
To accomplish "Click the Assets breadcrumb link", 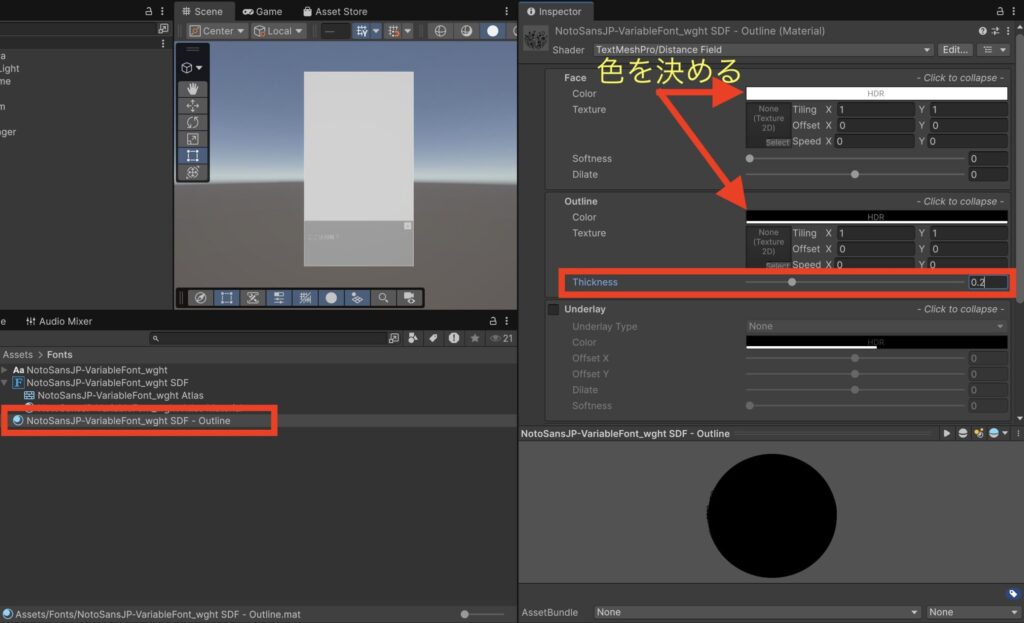I will coord(18,355).
